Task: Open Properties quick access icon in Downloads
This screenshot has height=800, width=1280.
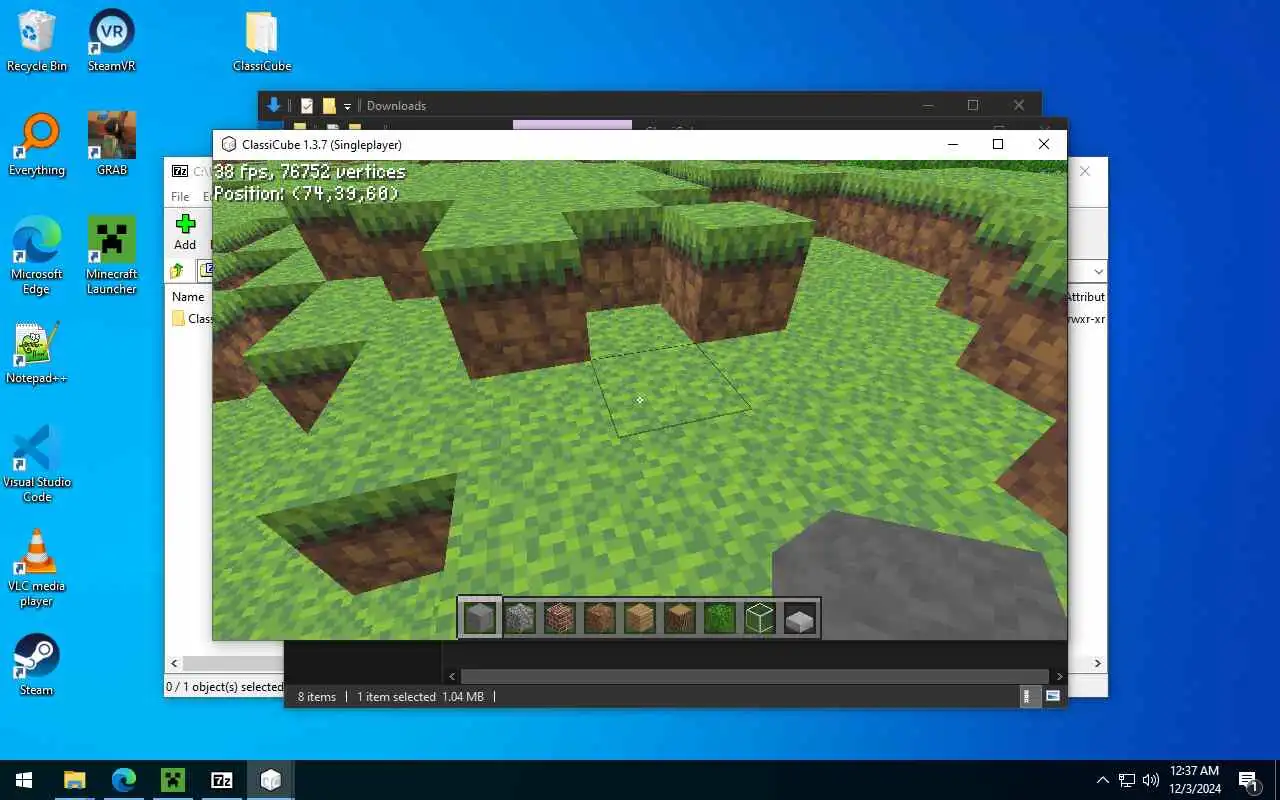Action: click(x=307, y=105)
